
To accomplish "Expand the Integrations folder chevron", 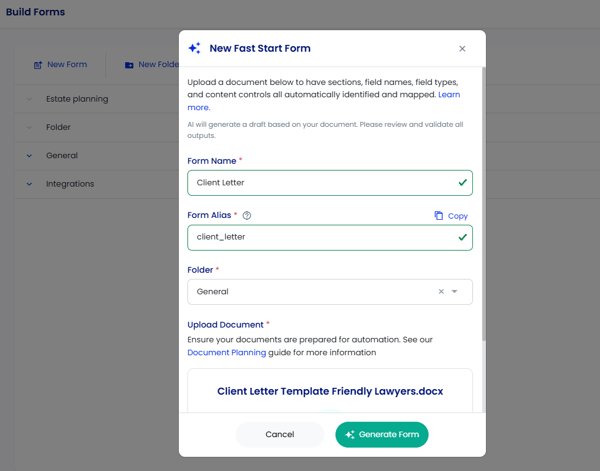I will pyautogui.click(x=29, y=184).
